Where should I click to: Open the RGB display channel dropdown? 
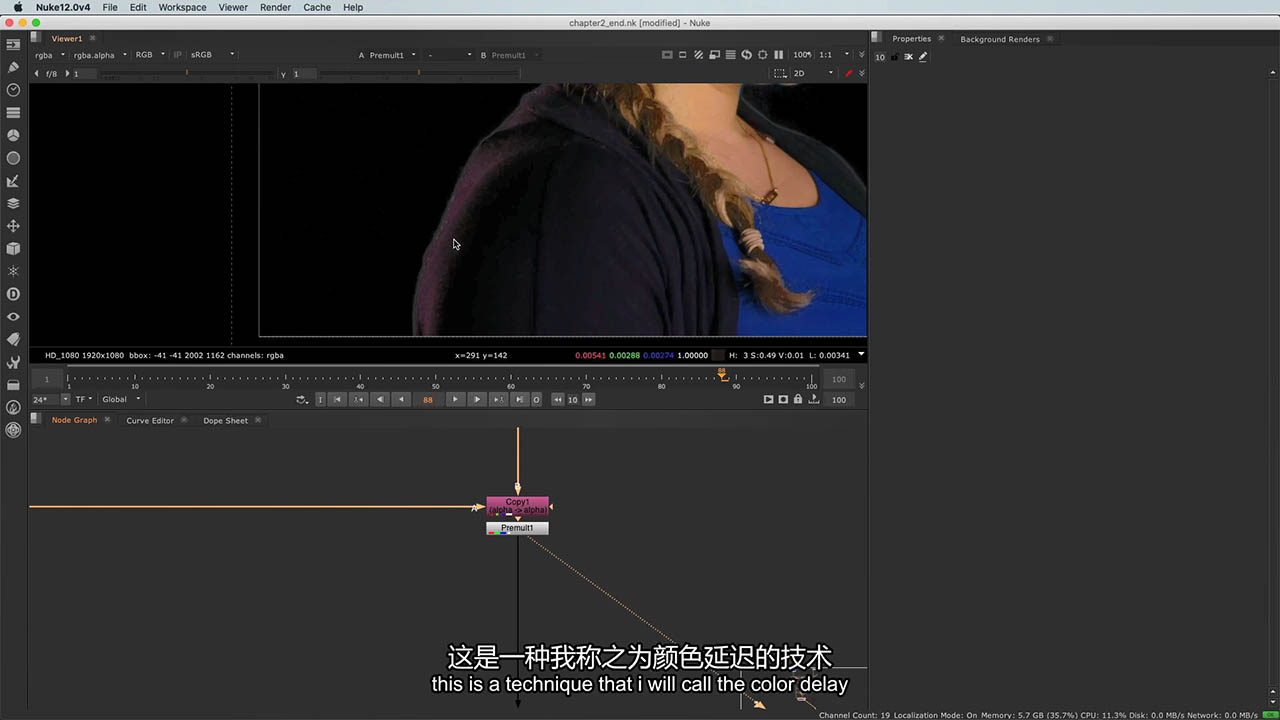coord(149,55)
